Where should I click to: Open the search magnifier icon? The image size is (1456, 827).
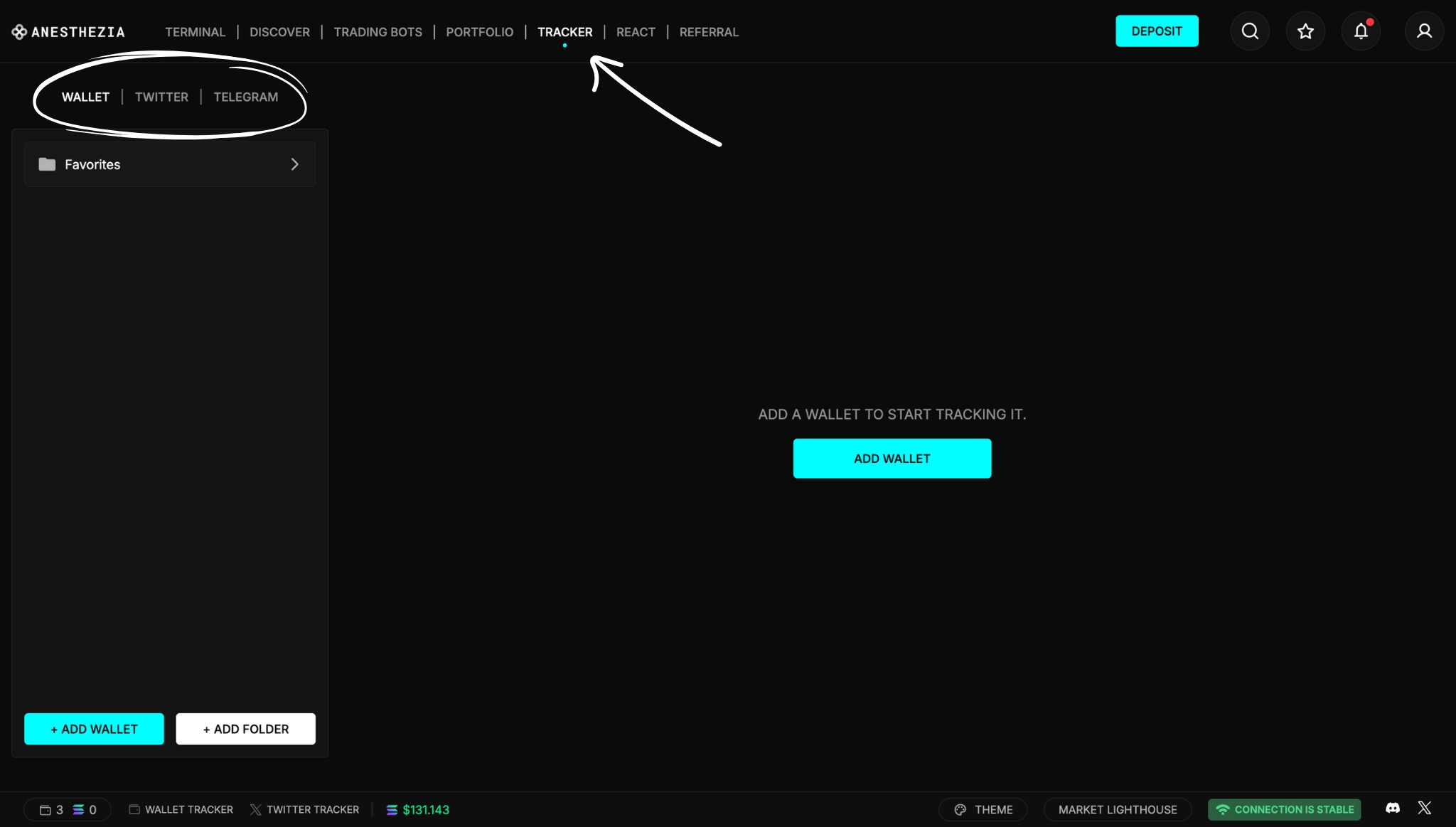pyautogui.click(x=1250, y=31)
